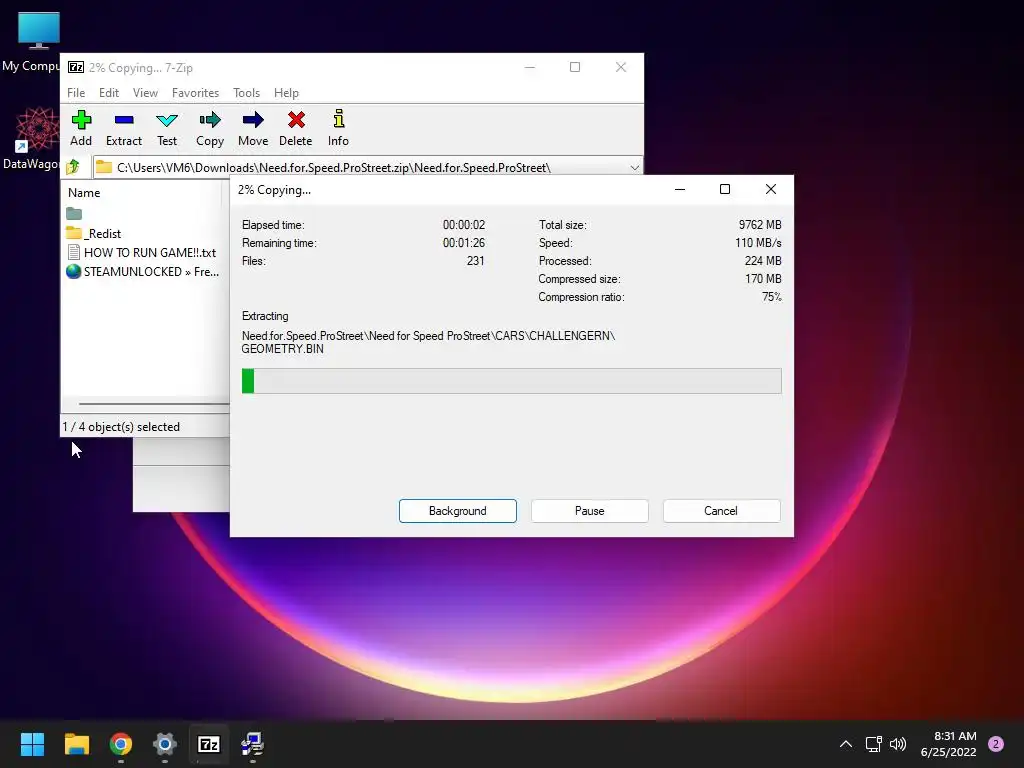Select the parent folder entry in file list

[x=74, y=214]
